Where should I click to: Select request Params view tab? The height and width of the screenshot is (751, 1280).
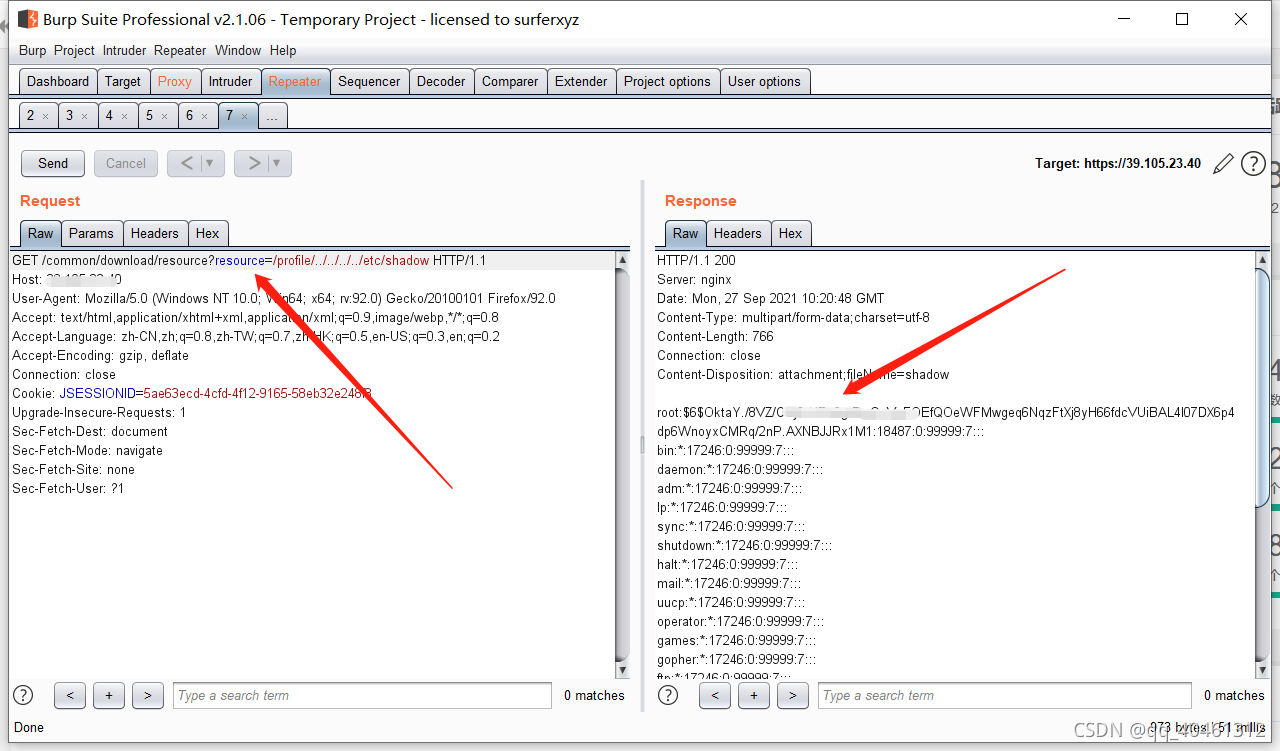pos(91,233)
